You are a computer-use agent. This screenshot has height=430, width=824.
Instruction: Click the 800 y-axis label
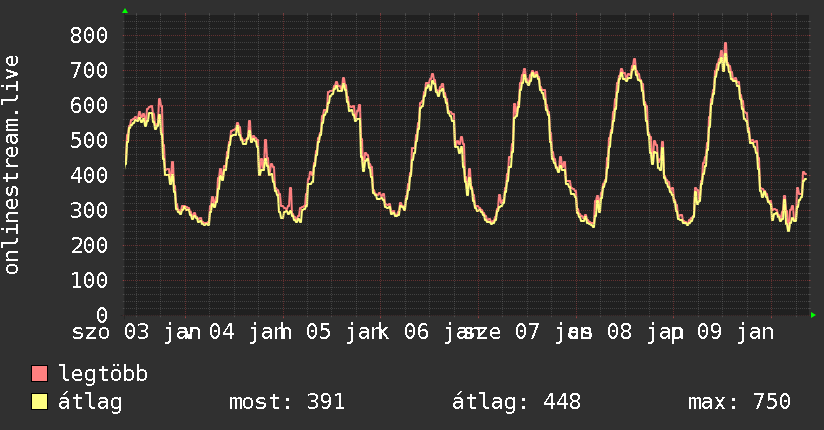point(89,35)
